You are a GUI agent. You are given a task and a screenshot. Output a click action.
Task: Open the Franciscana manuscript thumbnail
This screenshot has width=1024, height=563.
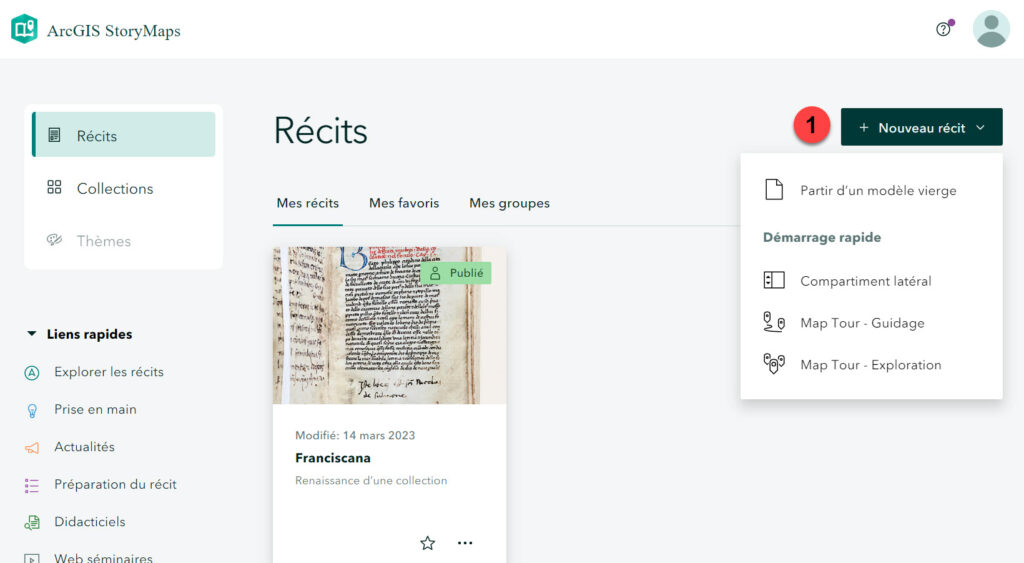point(389,325)
